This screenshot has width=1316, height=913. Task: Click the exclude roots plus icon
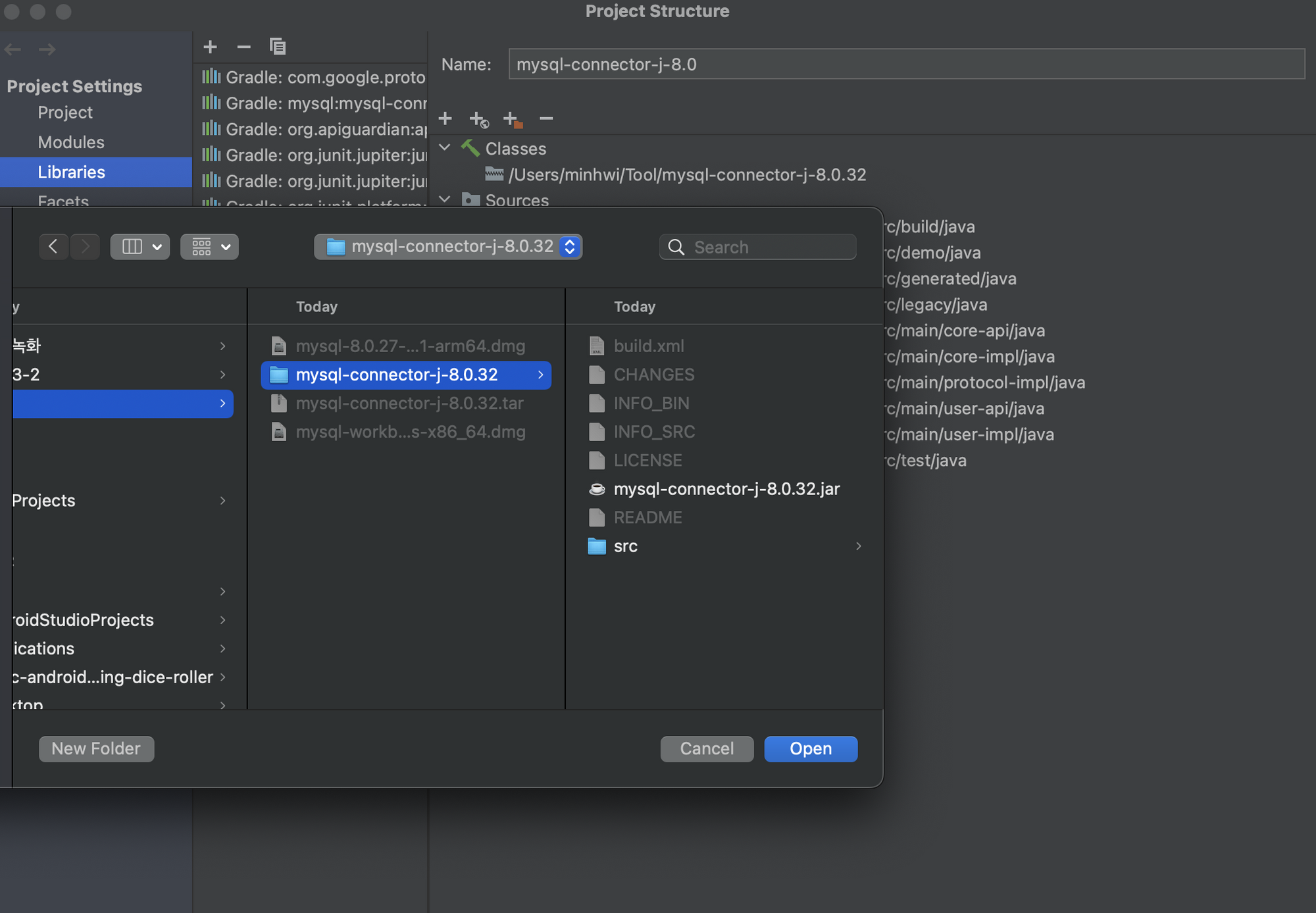pos(512,119)
